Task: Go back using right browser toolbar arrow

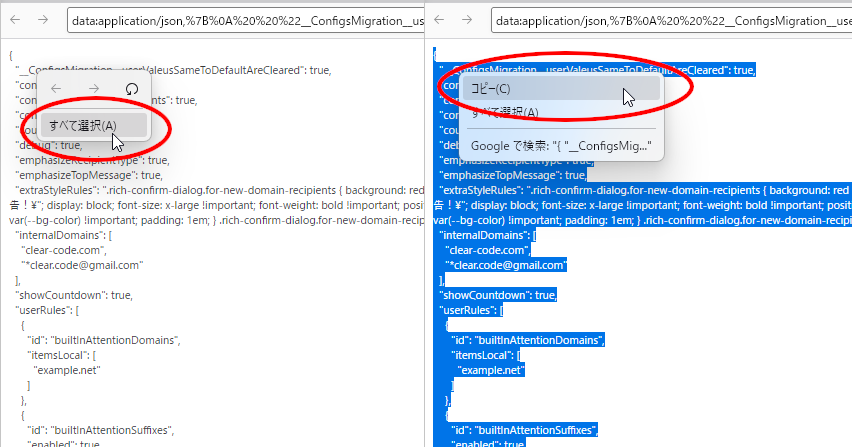Action: pos(441,19)
